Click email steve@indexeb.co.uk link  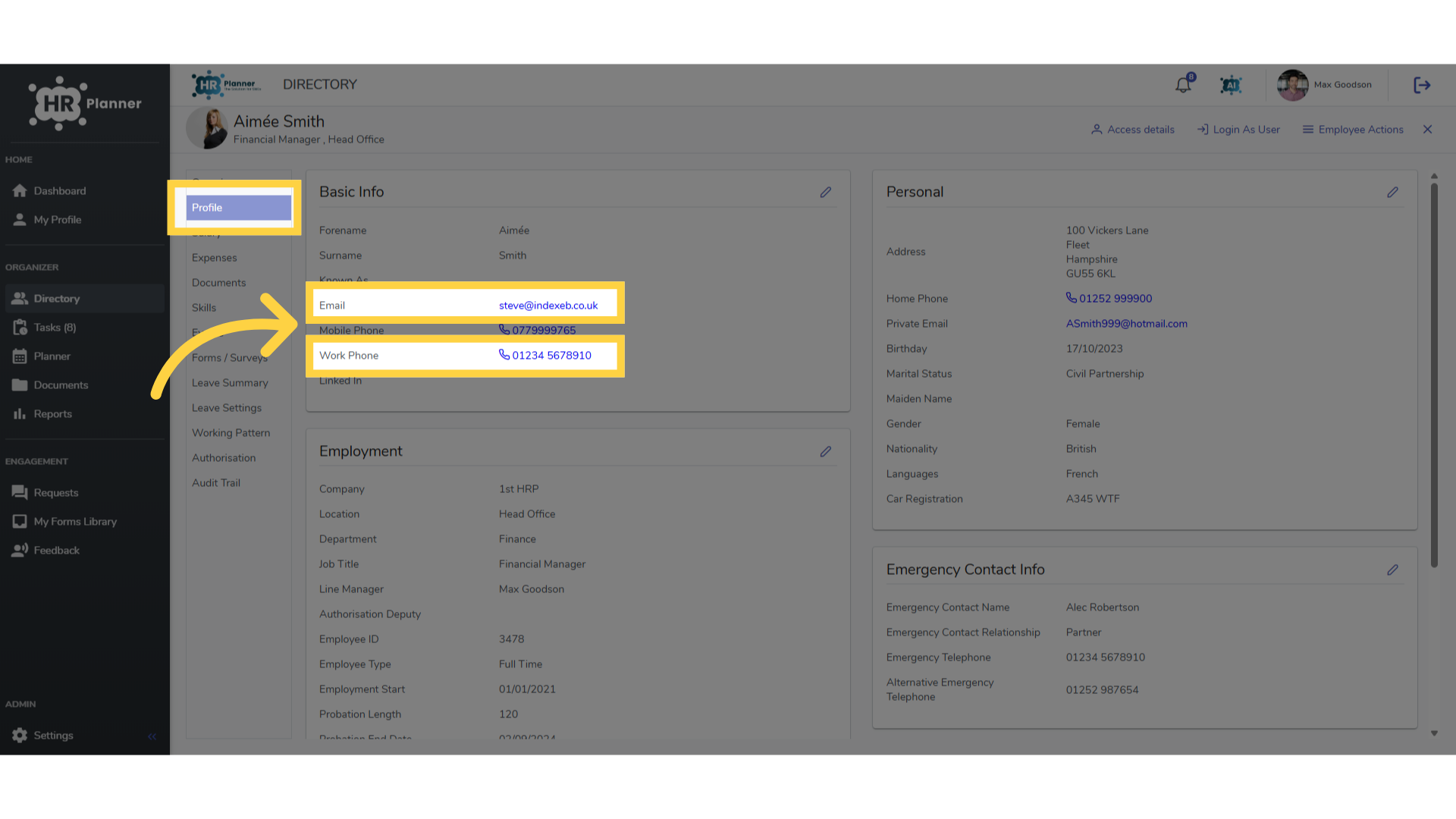click(x=548, y=306)
